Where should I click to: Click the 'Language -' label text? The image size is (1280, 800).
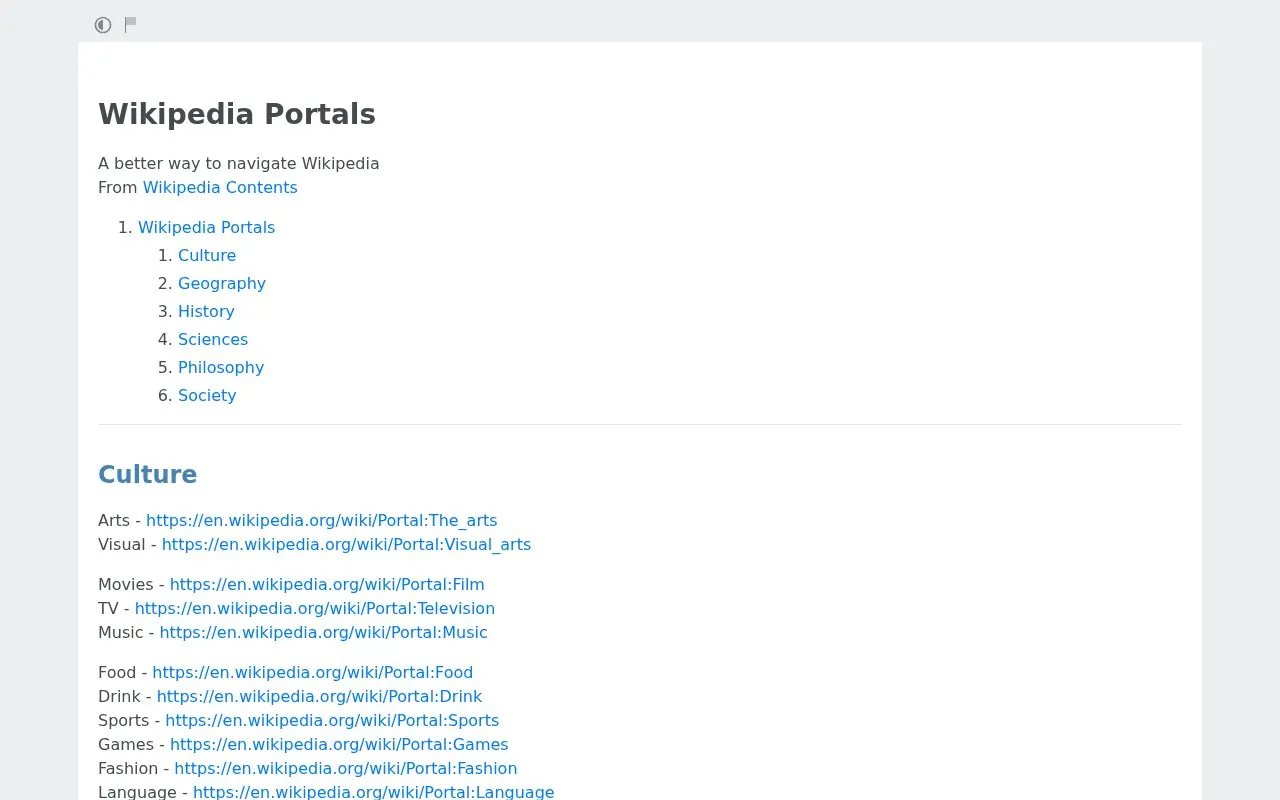pyautogui.click(x=143, y=792)
